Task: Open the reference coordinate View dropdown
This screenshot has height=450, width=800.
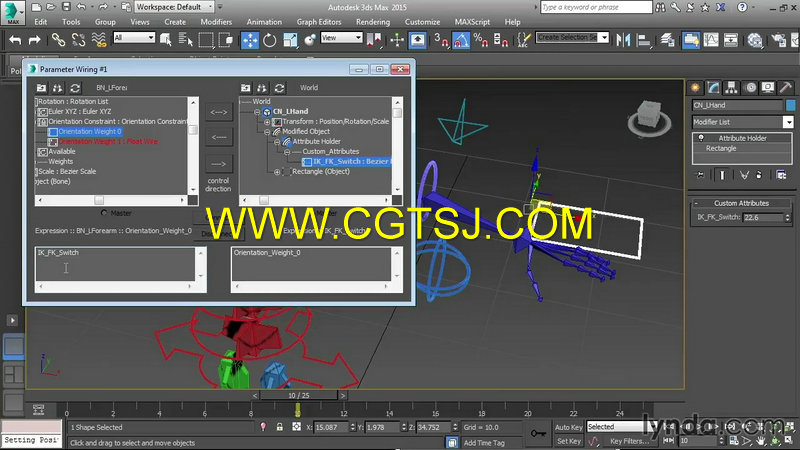Action: 341,38
